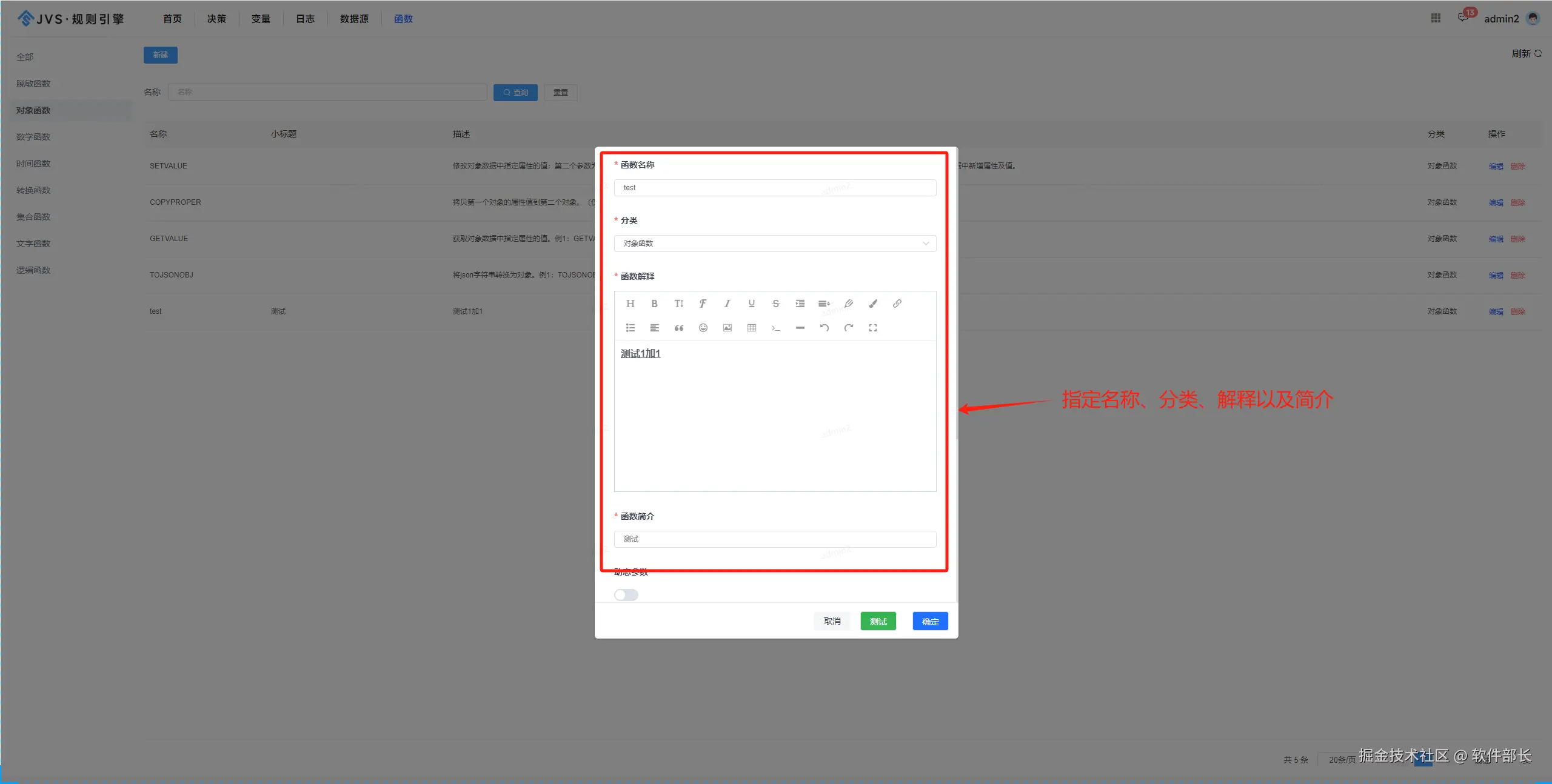Enable the 动态参数 switch
The image size is (1552, 784).
pos(626,595)
